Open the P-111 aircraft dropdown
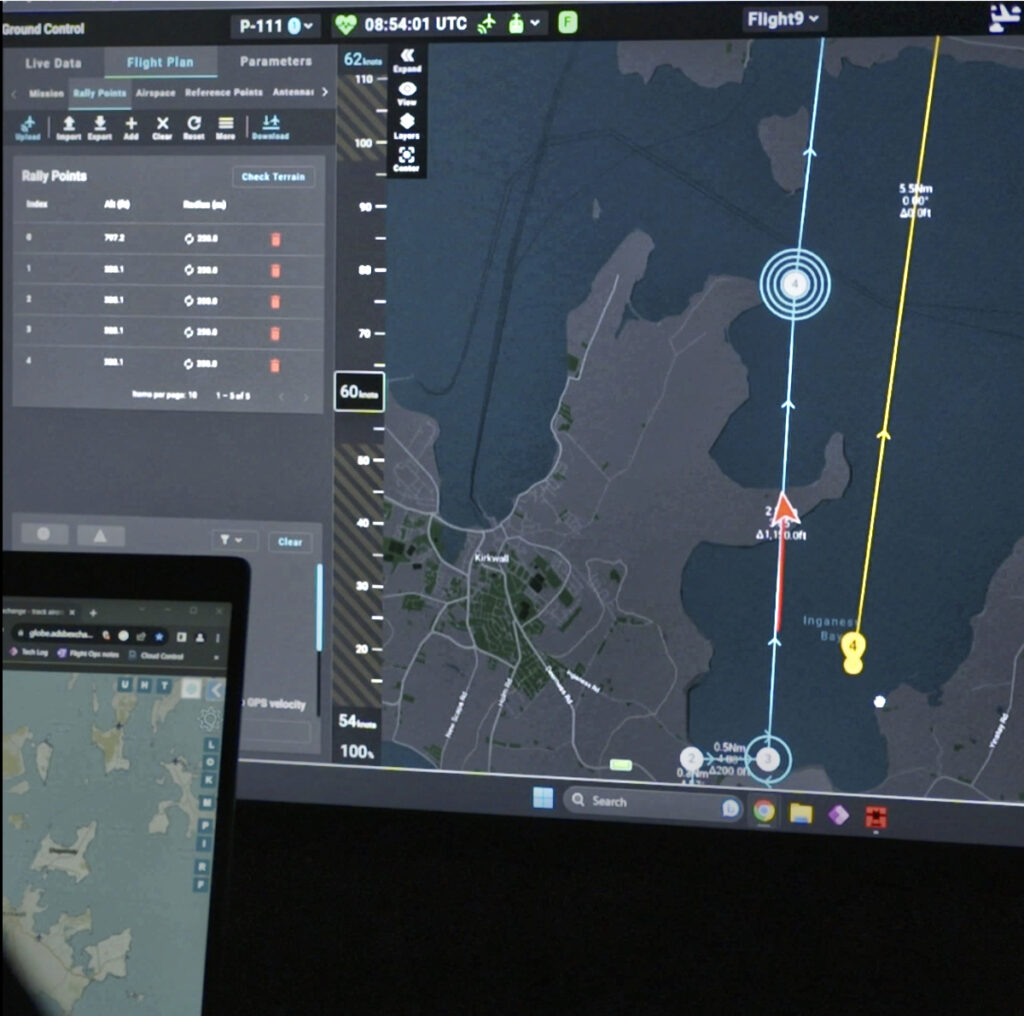Viewport: 1024px width, 1016px height. coord(275,25)
